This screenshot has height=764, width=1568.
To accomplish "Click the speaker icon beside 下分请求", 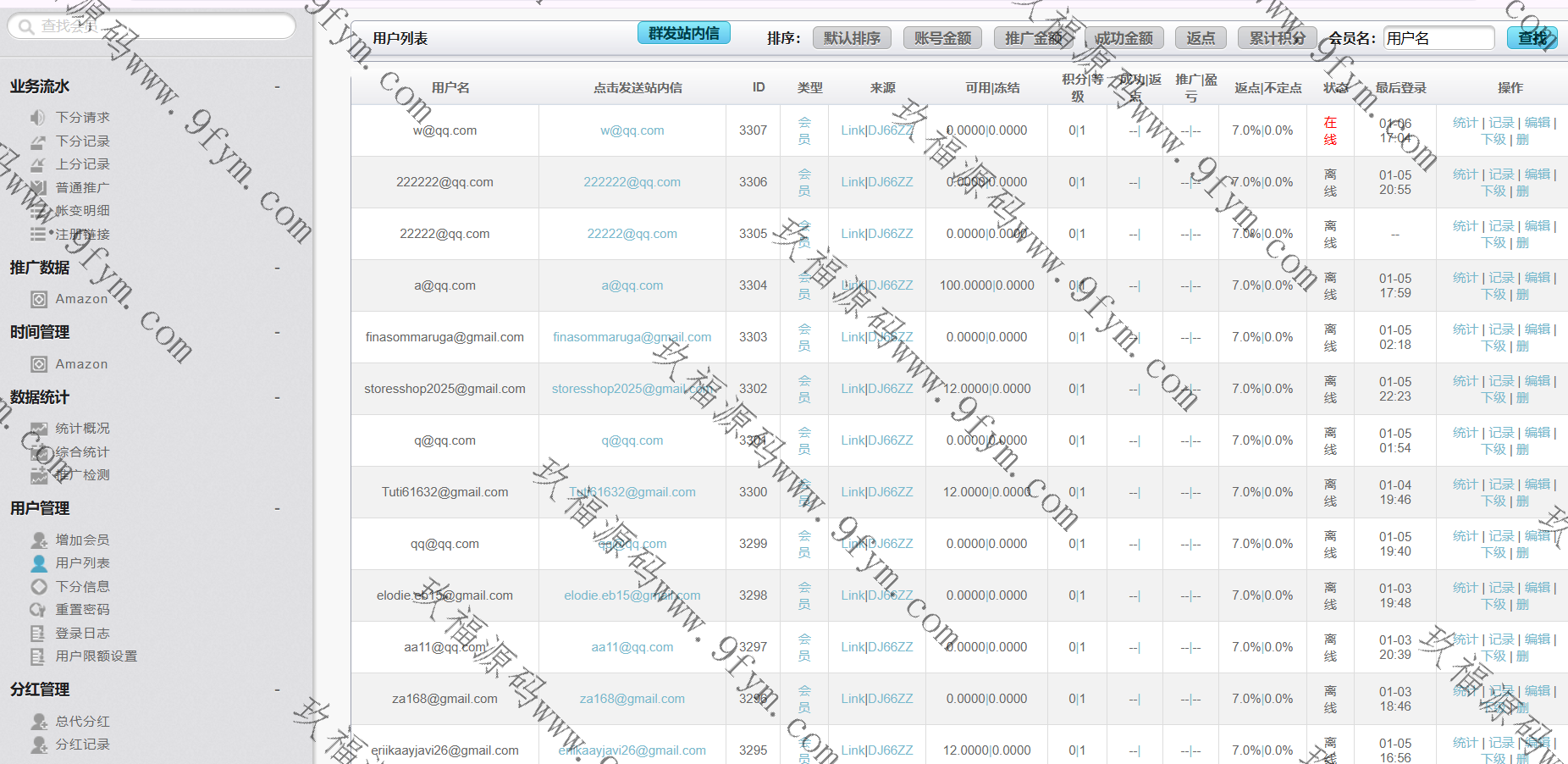I will 38,118.
